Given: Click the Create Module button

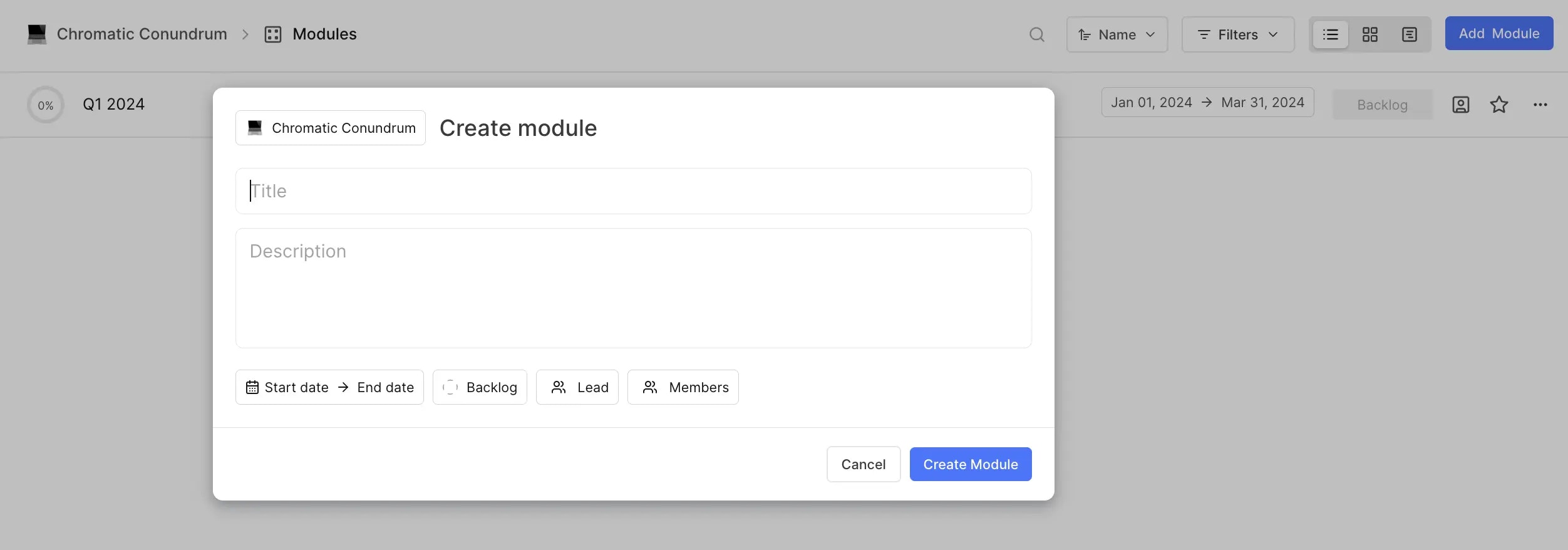Looking at the screenshot, I should pyautogui.click(x=971, y=464).
